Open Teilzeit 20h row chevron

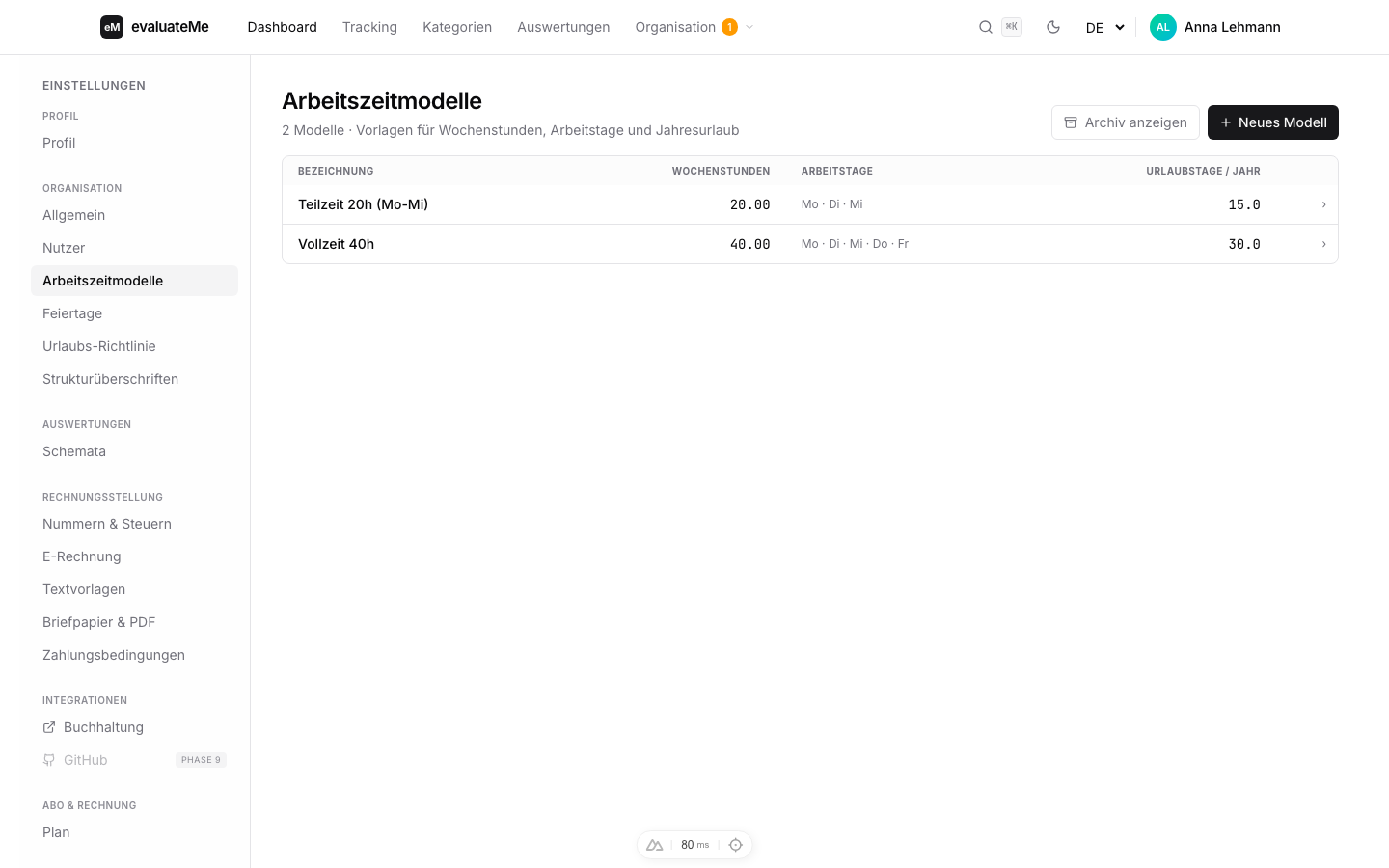(x=1323, y=204)
